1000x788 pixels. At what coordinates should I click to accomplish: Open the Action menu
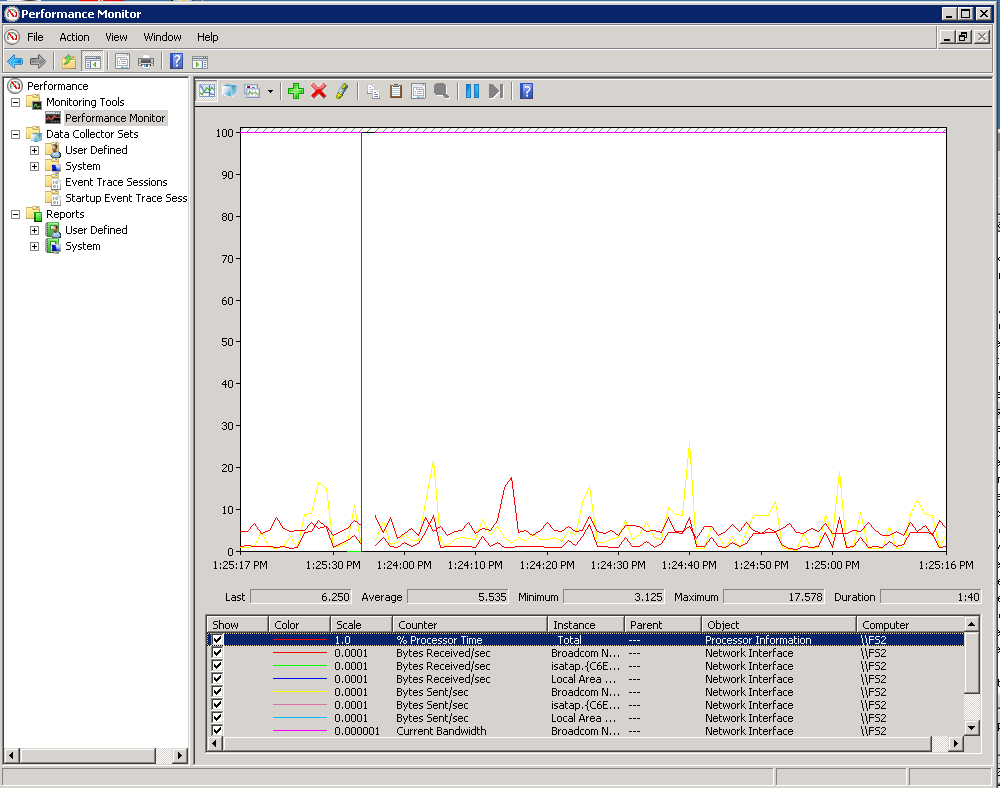coord(74,37)
